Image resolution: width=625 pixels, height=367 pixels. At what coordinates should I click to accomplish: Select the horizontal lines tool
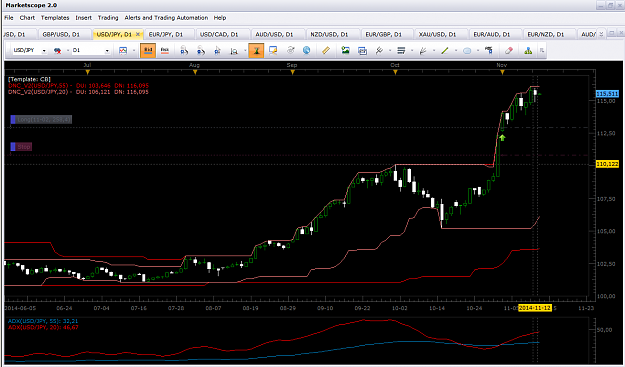click(401, 51)
